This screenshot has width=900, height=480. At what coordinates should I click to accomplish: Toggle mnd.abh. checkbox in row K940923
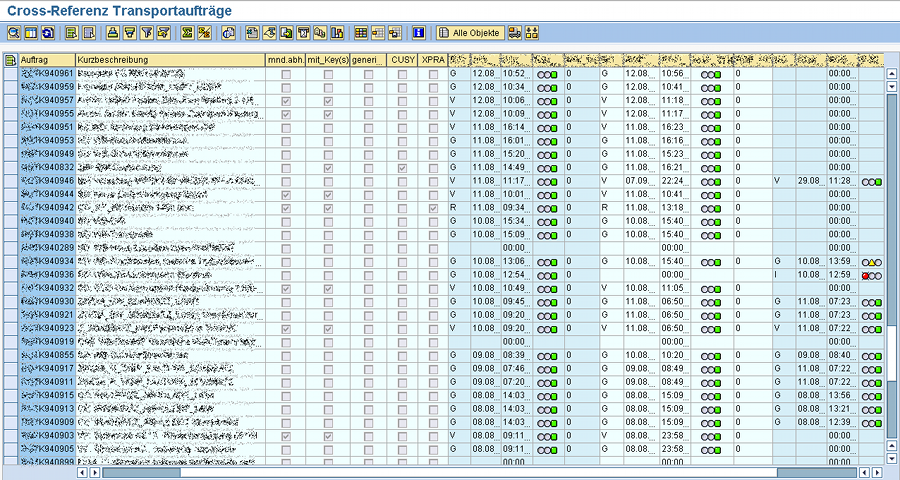coord(286,329)
